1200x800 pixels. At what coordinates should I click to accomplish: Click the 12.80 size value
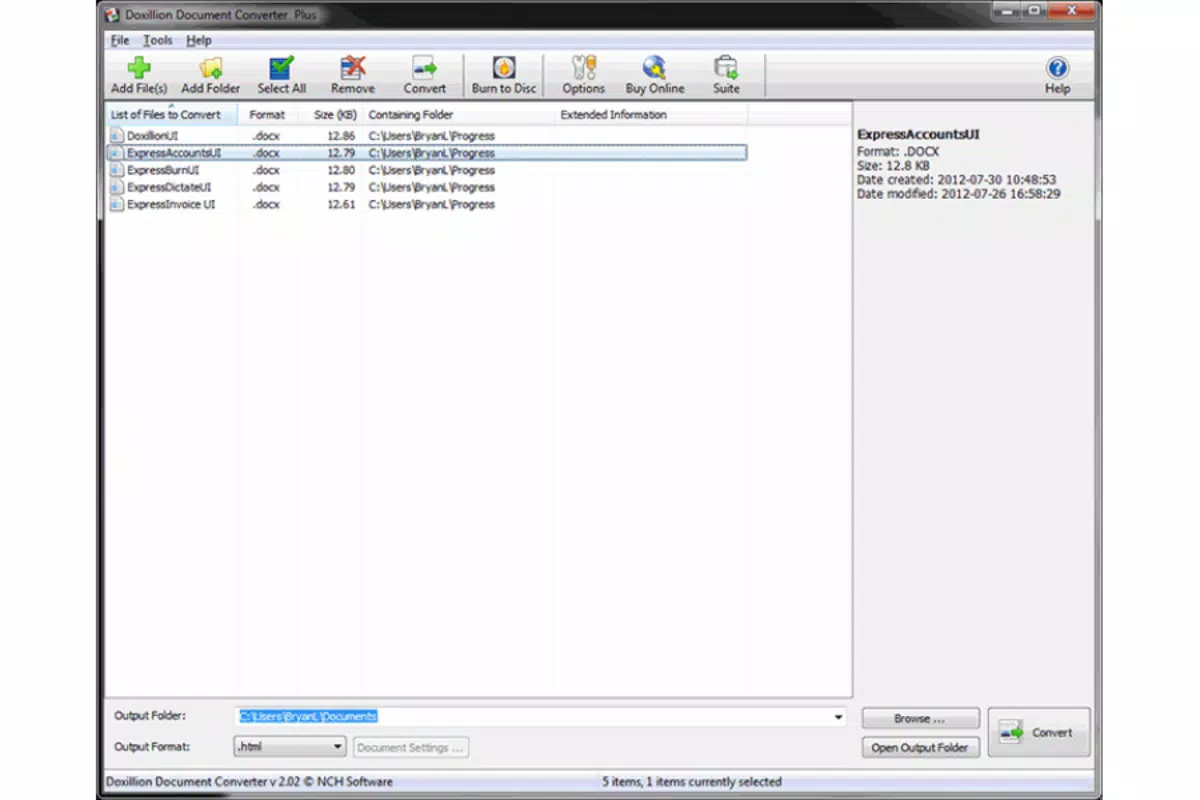tap(341, 170)
